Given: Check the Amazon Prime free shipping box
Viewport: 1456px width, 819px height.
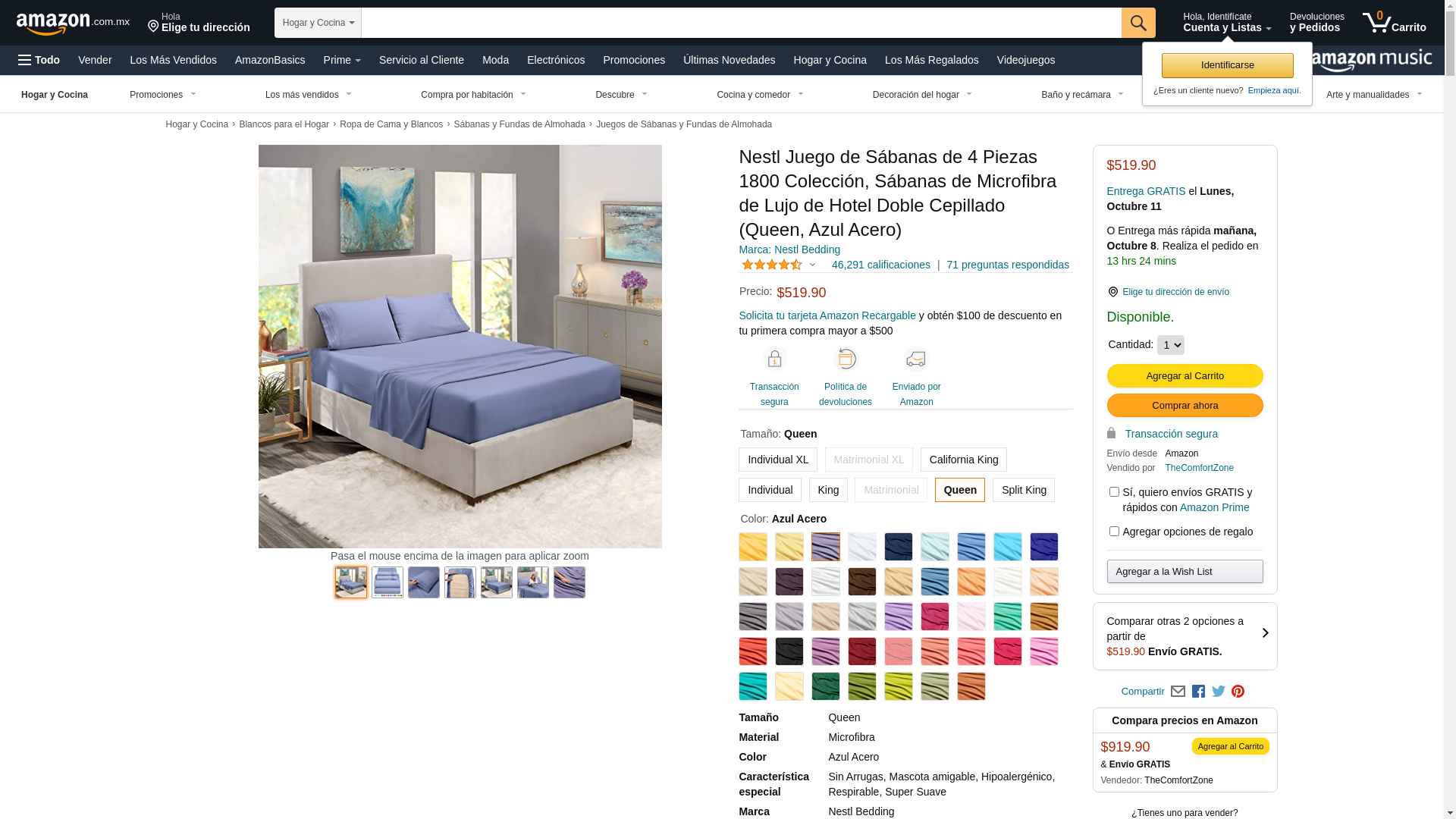Looking at the screenshot, I should tap(1114, 492).
